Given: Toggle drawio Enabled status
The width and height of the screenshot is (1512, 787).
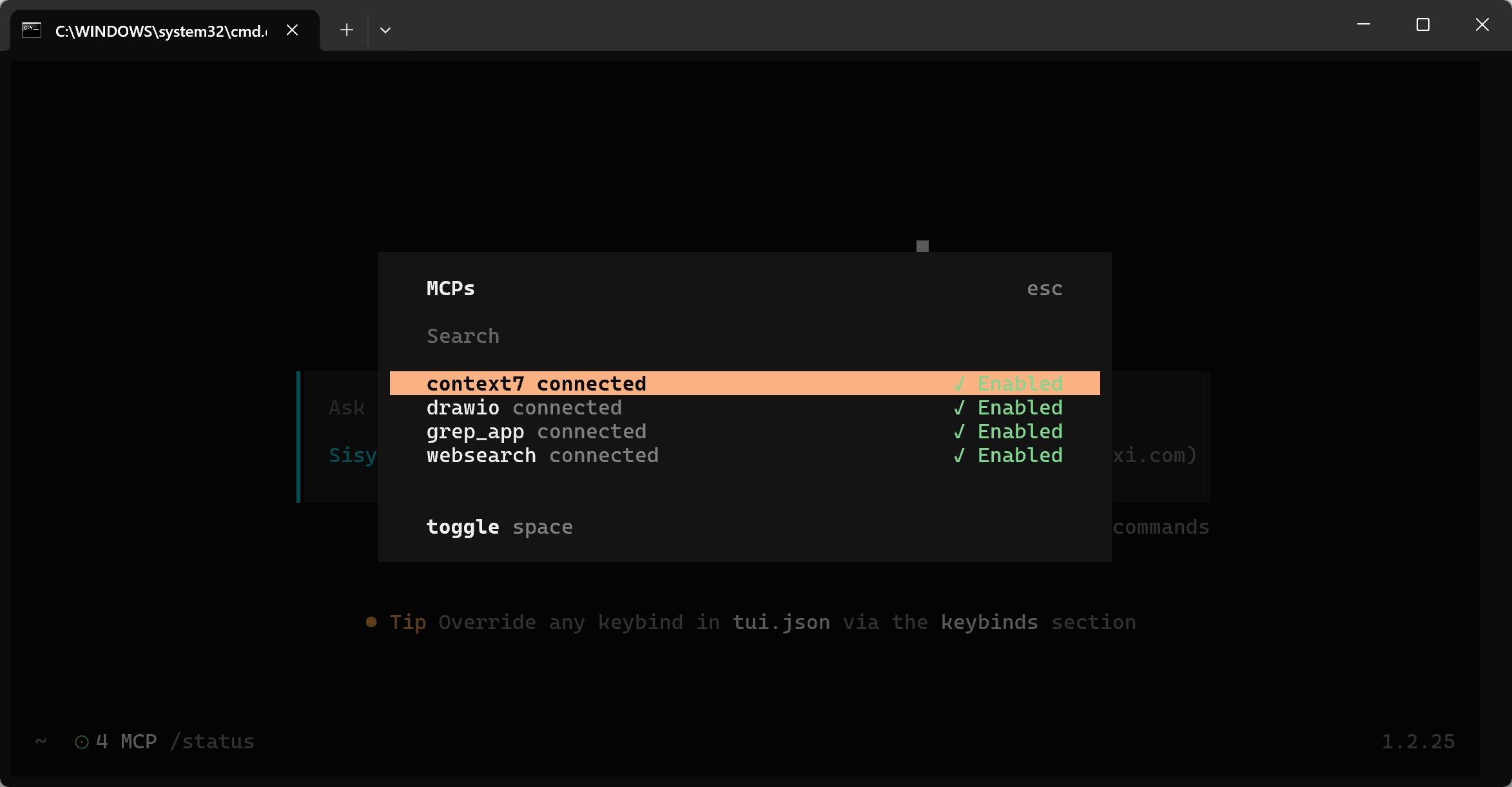Looking at the screenshot, I should click(1009, 407).
